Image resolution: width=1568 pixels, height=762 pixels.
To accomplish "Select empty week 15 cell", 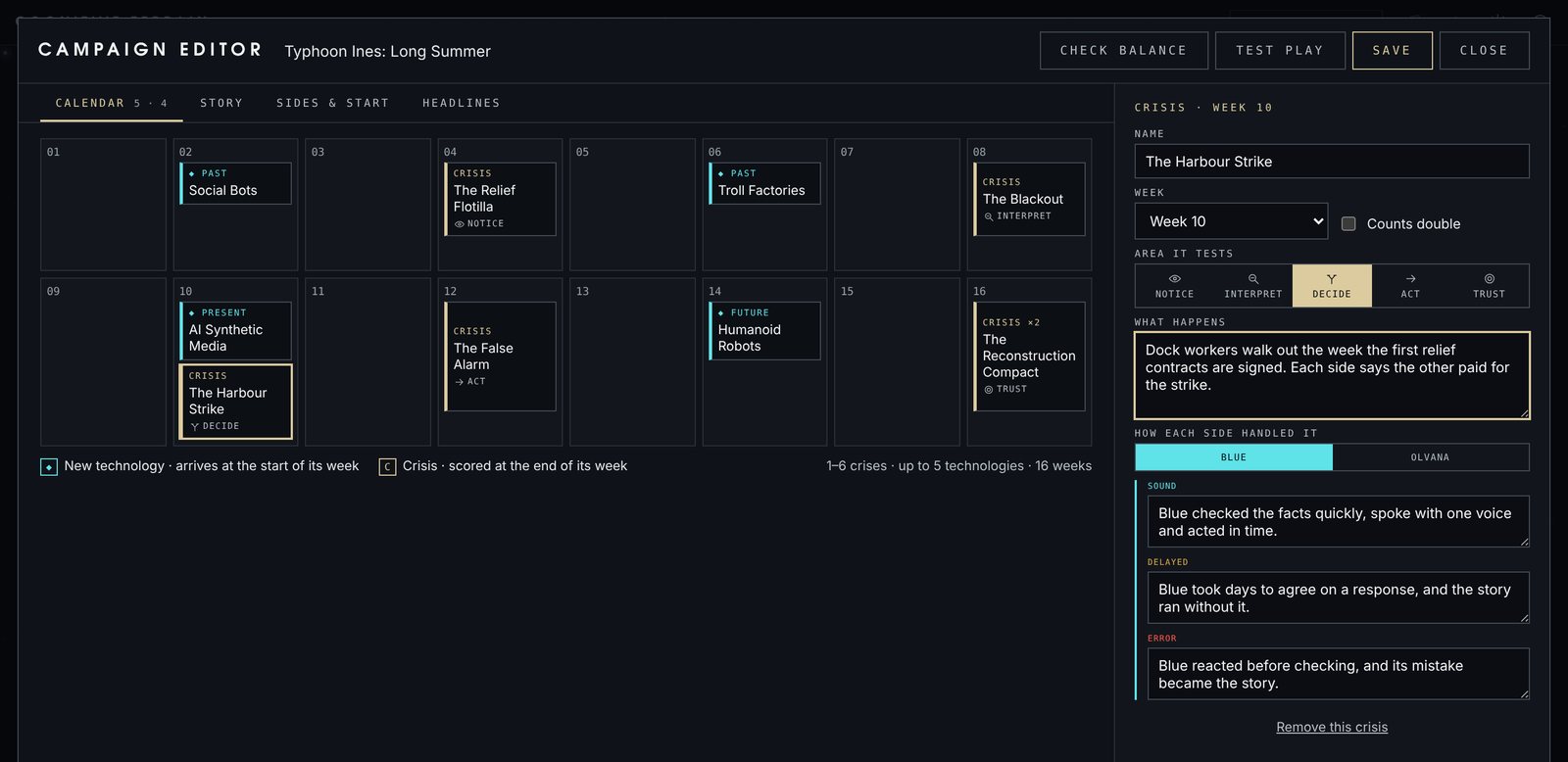I will (897, 362).
